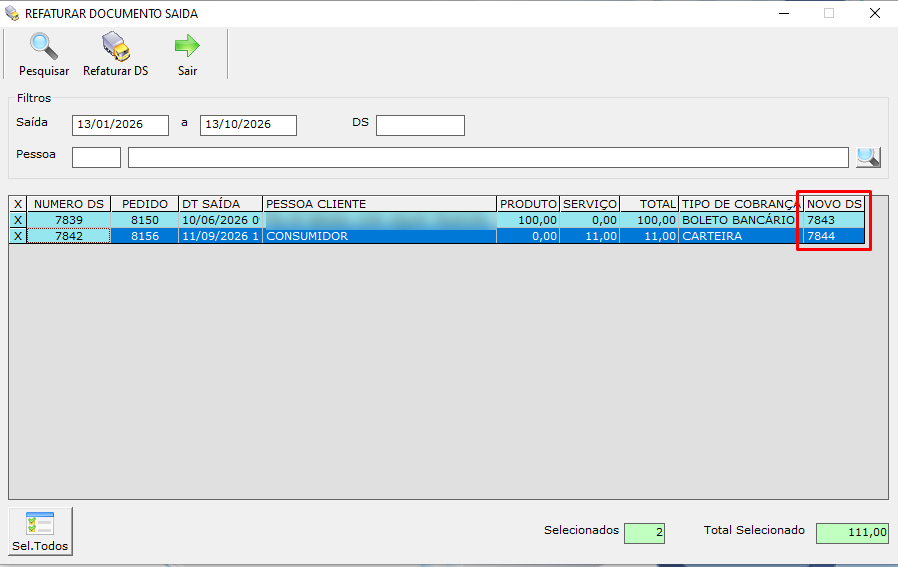Click the X column header
The width and height of the screenshot is (898, 567).
[x=18, y=204]
